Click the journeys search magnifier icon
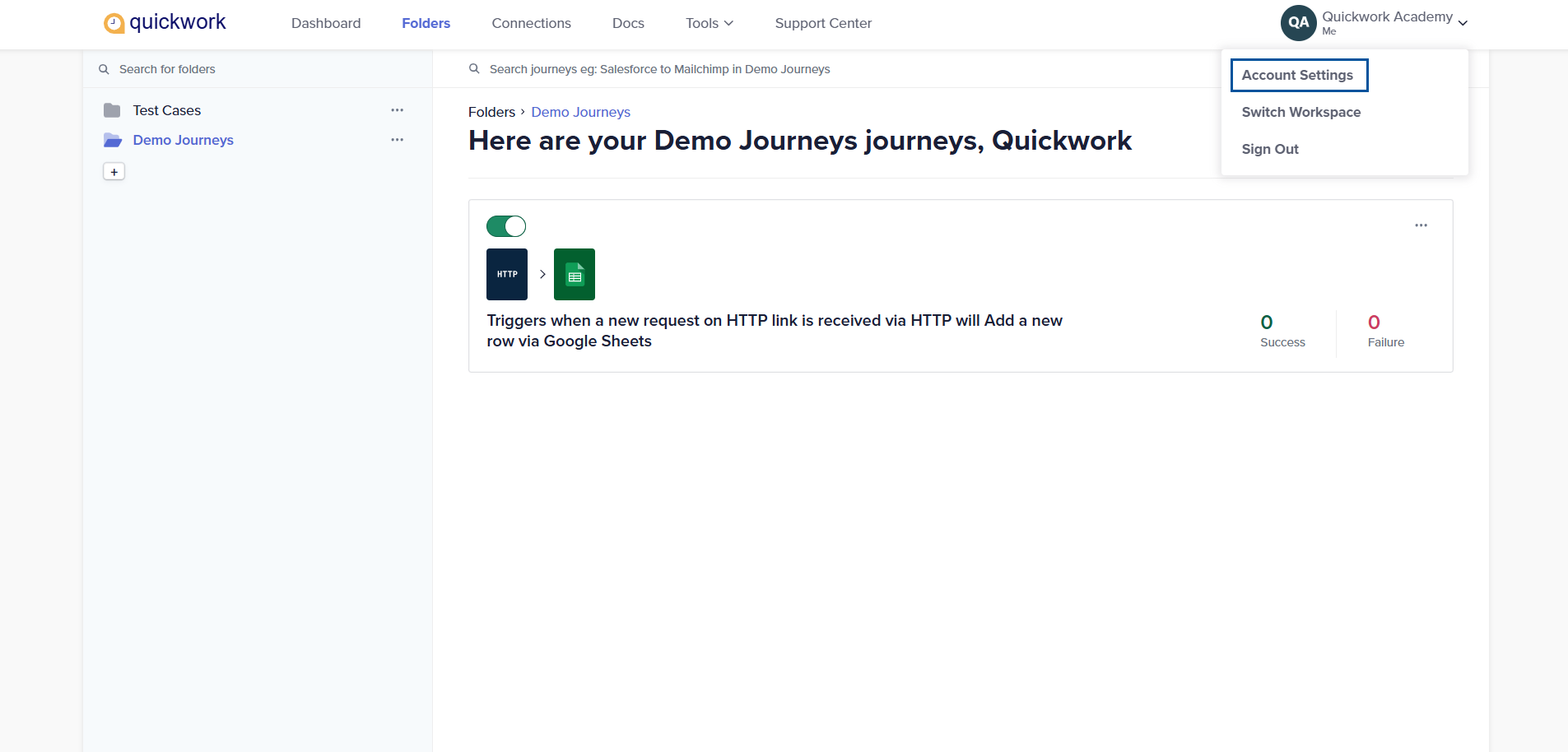Viewport: 1568px width, 752px height. tap(474, 69)
